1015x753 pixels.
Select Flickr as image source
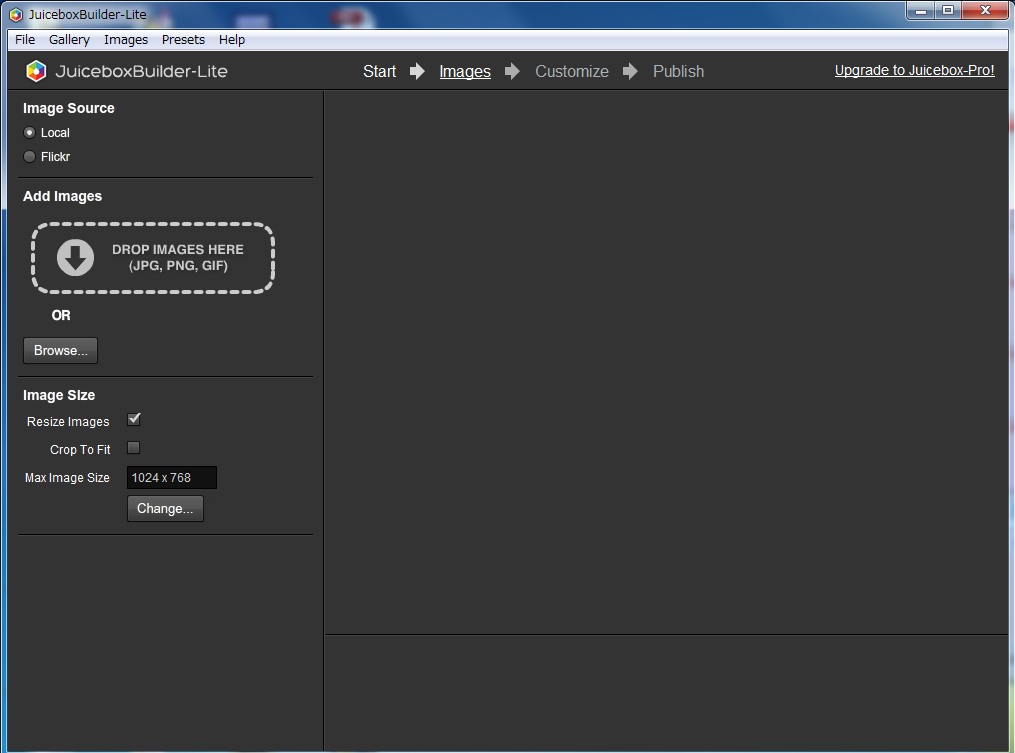(x=30, y=157)
